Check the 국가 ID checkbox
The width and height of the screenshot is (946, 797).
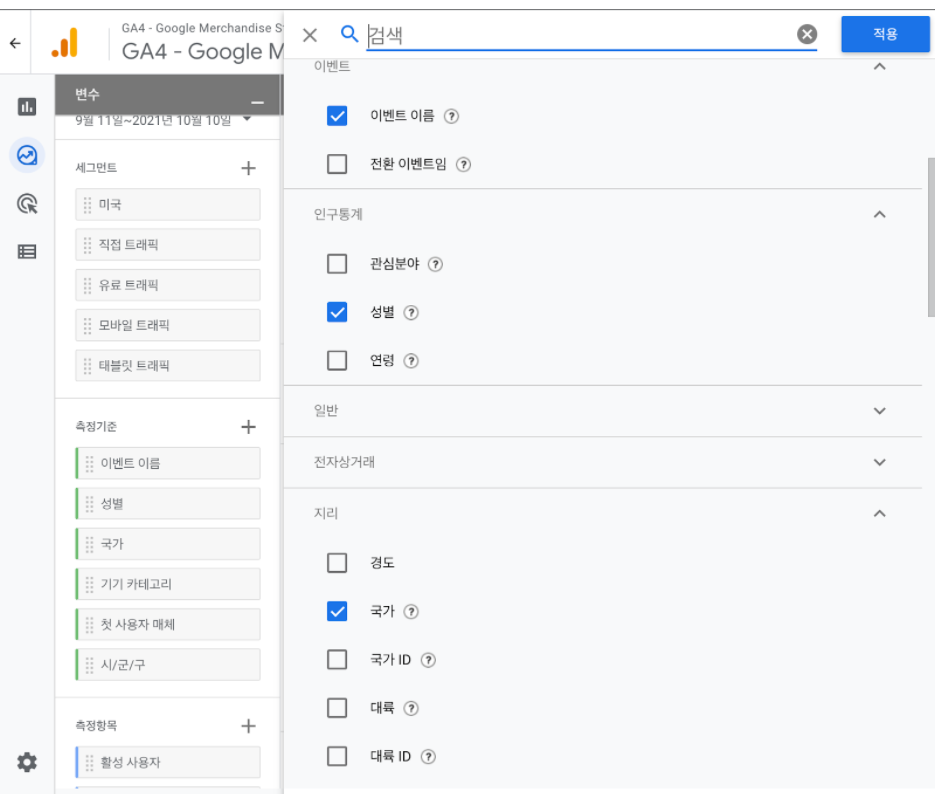(x=337, y=659)
